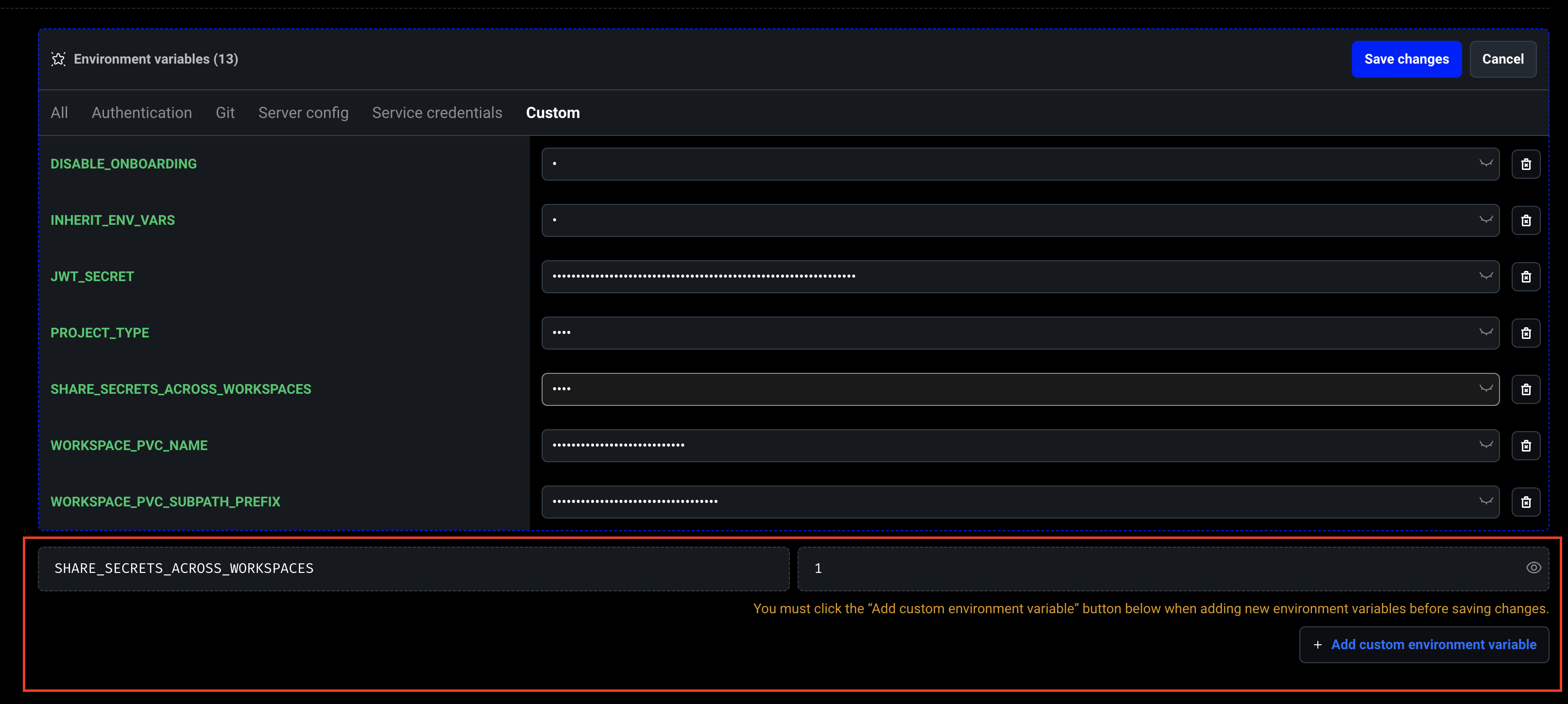
Task: Focus the new variable name field
Action: 413,569
